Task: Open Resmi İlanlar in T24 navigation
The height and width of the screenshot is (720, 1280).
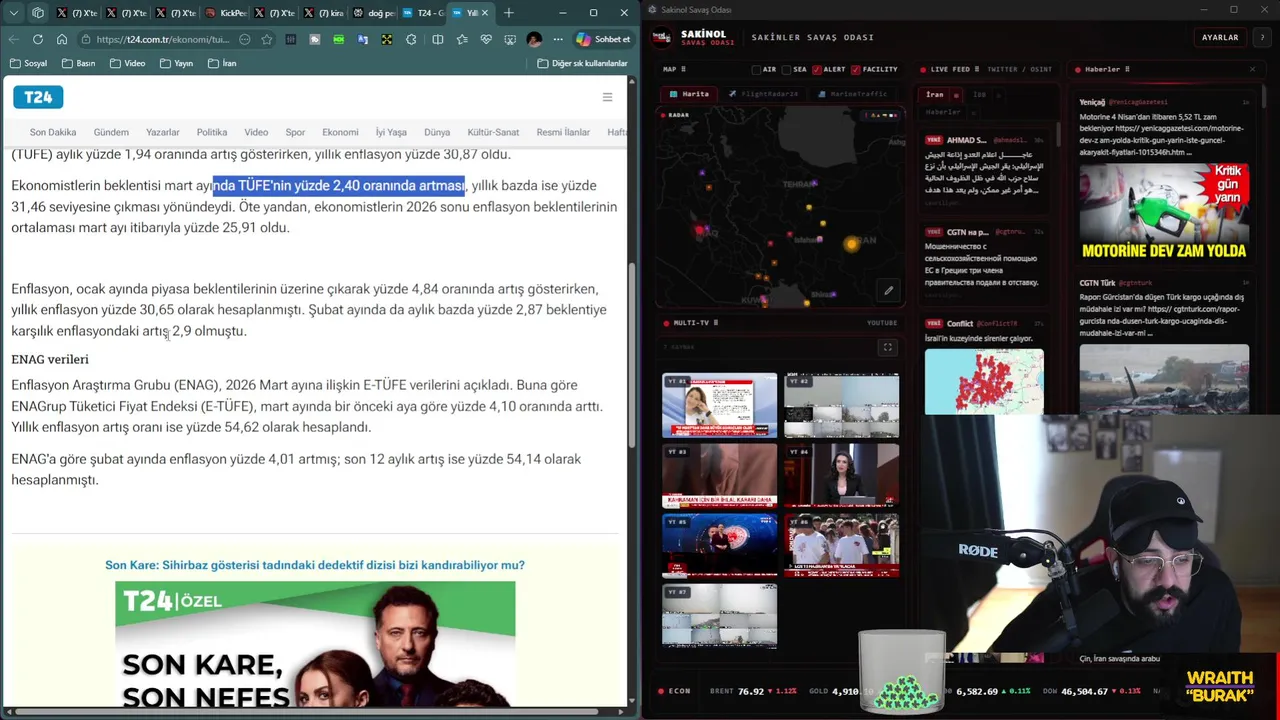Action: 563,132
